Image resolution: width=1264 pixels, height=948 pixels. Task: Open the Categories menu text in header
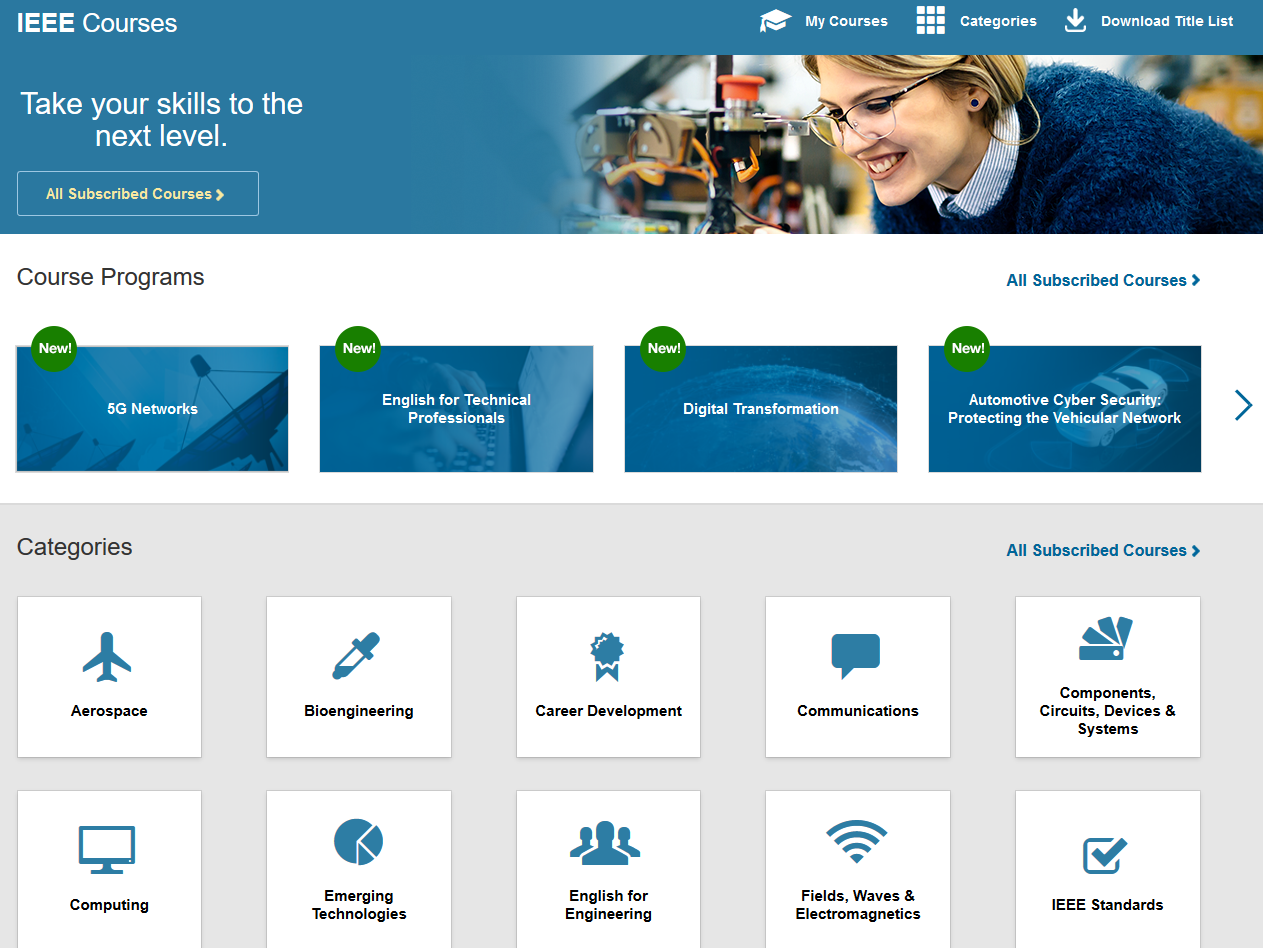(998, 21)
